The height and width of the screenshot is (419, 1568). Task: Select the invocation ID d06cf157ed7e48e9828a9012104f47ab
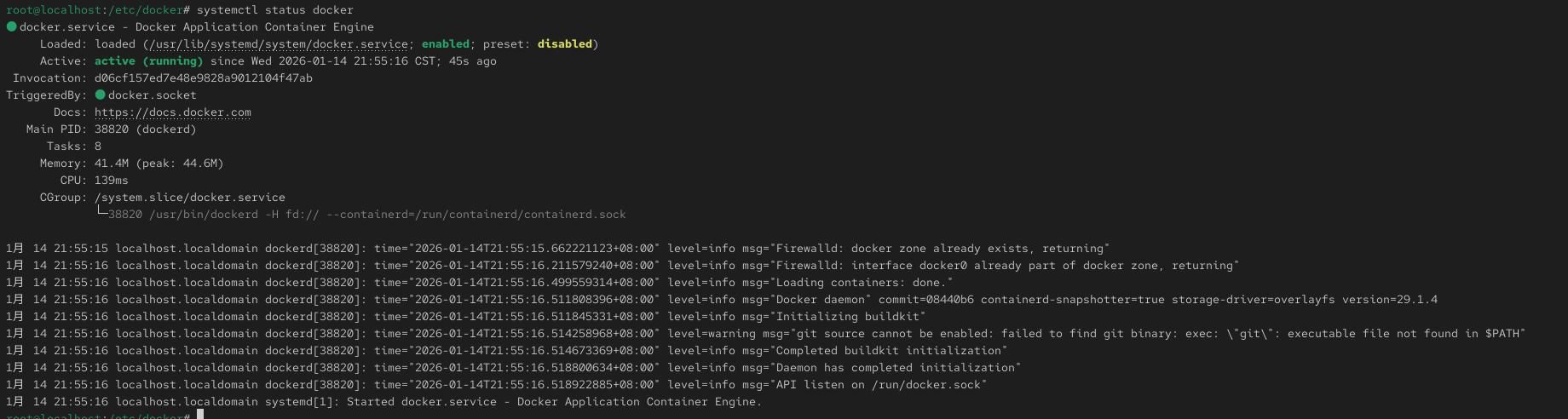[x=204, y=78]
